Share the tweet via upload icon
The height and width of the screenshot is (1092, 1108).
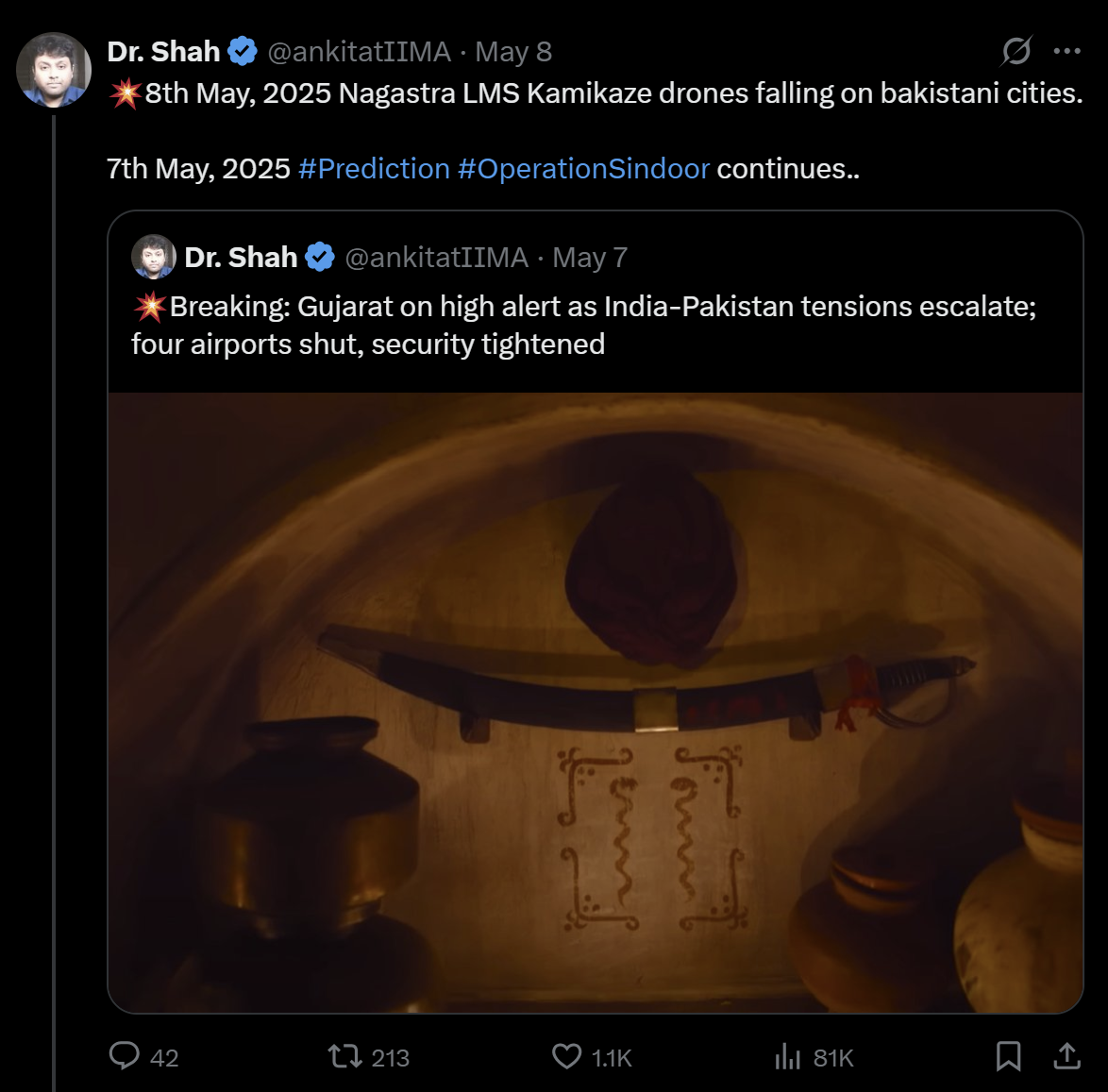point(1066,1055)
